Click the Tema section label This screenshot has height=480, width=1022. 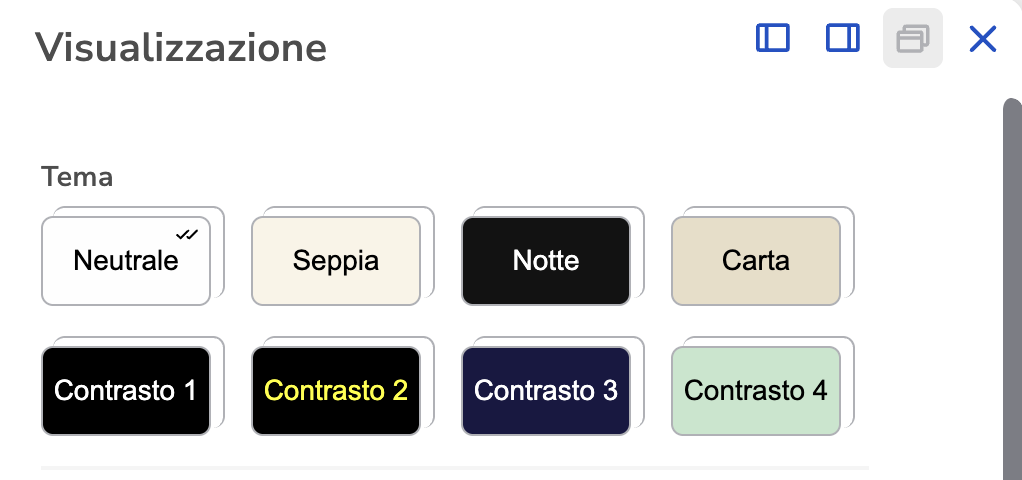click(x=77, y=177)
